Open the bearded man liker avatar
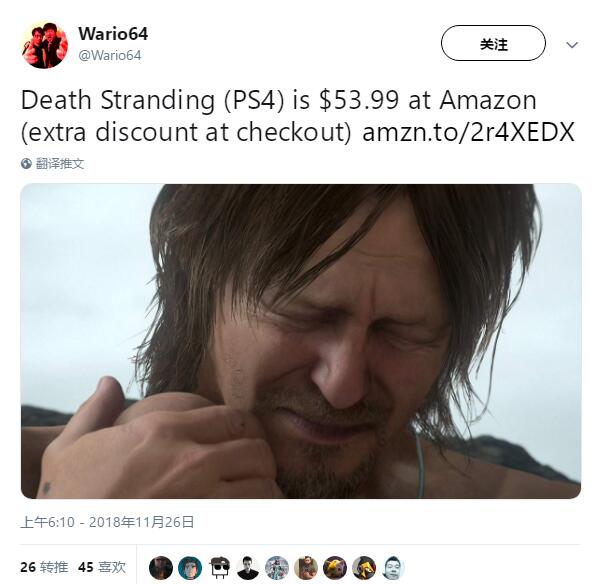 click(x=306, y=568)
